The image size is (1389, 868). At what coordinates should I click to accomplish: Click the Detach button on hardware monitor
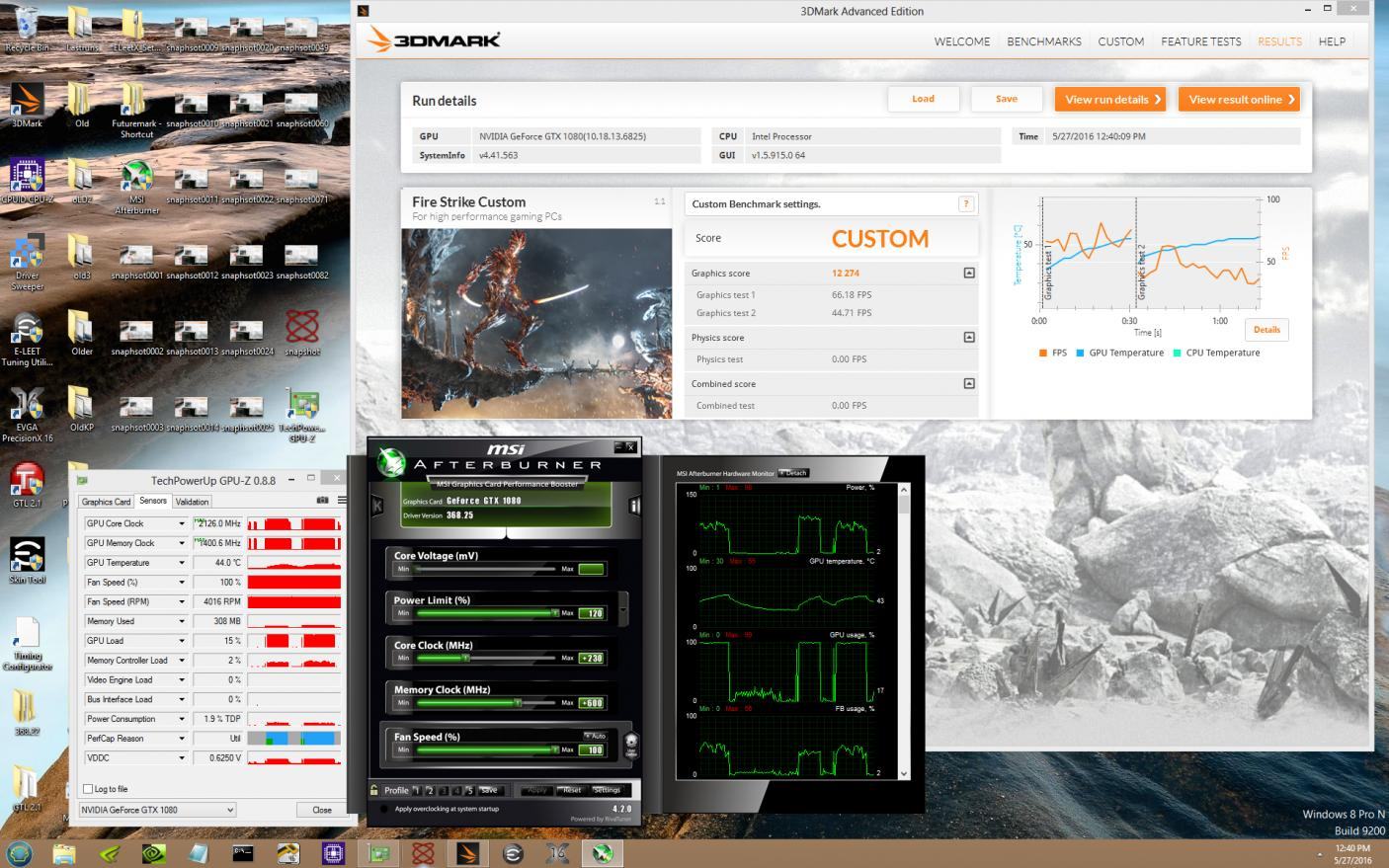coord(793,473)
